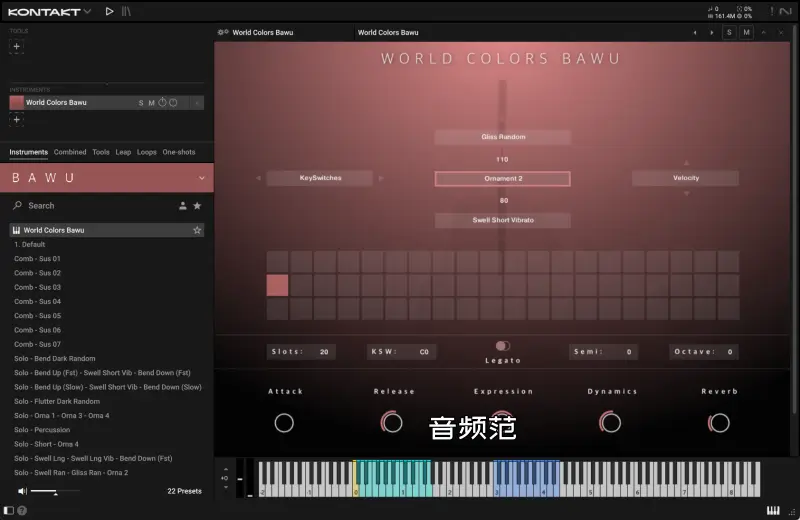Adjust the browser preview volume slider

(55, 491)
